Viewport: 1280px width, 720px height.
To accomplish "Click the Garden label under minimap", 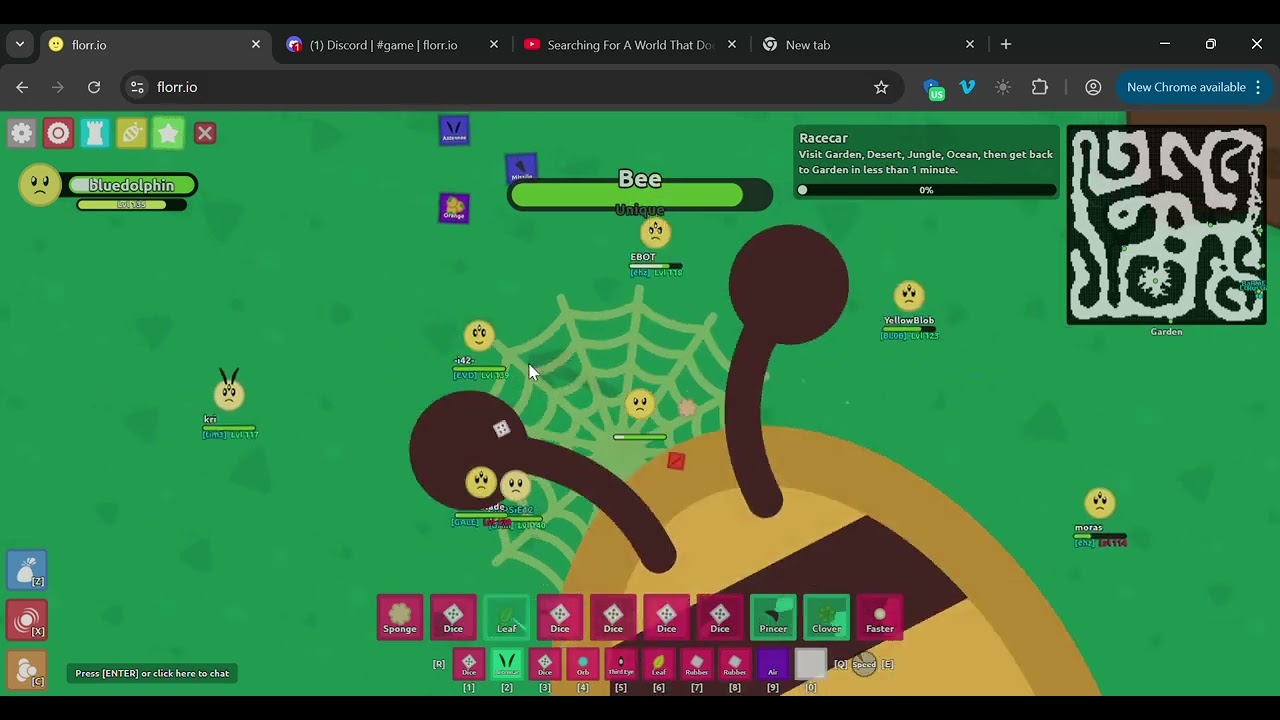I will pos(1166,332).
